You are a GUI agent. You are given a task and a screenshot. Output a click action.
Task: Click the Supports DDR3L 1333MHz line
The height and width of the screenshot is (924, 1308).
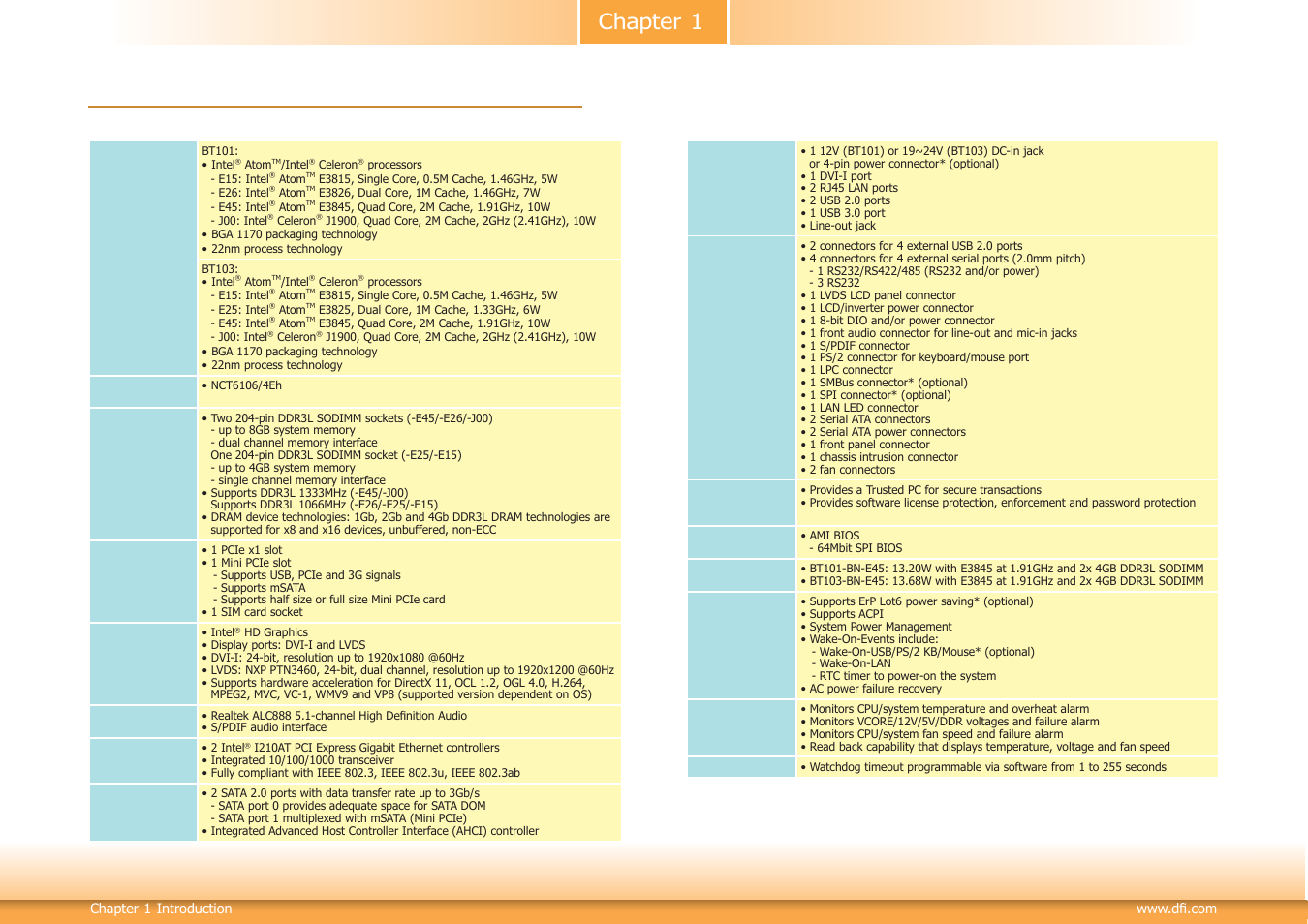coord(304,493)
